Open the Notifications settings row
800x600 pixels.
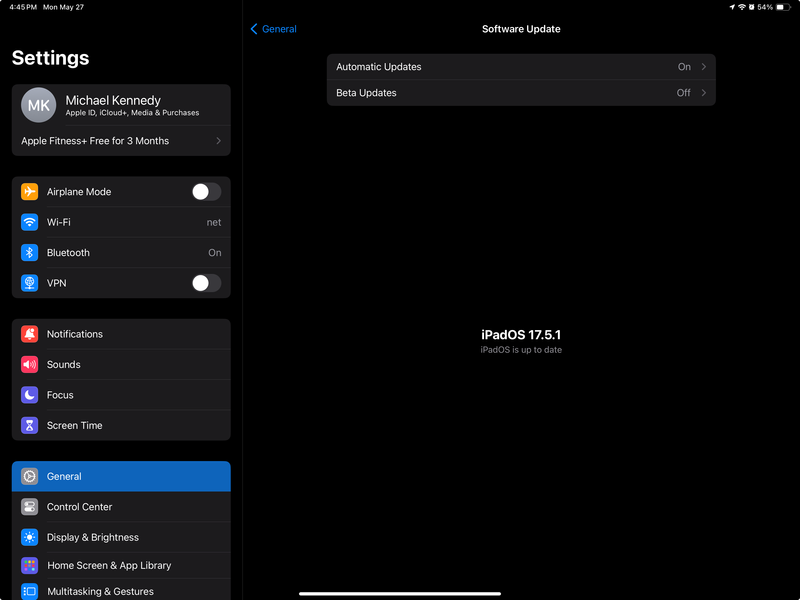tap(121, 334)
